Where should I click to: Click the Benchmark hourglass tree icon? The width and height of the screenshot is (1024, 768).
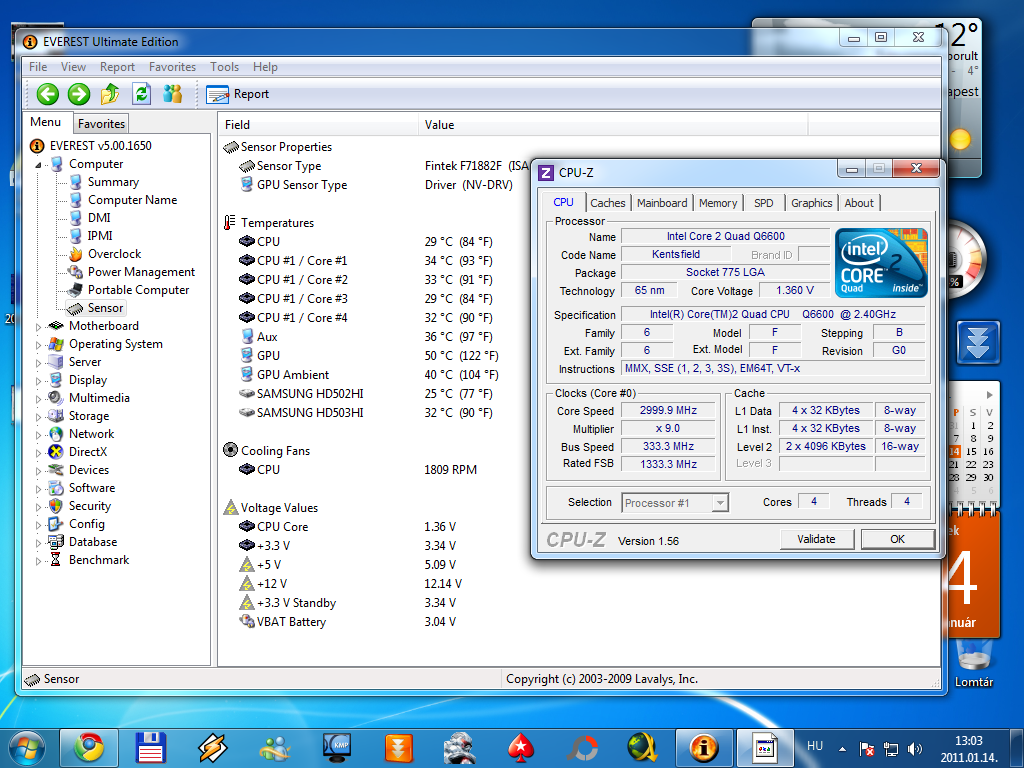[56, 560]
